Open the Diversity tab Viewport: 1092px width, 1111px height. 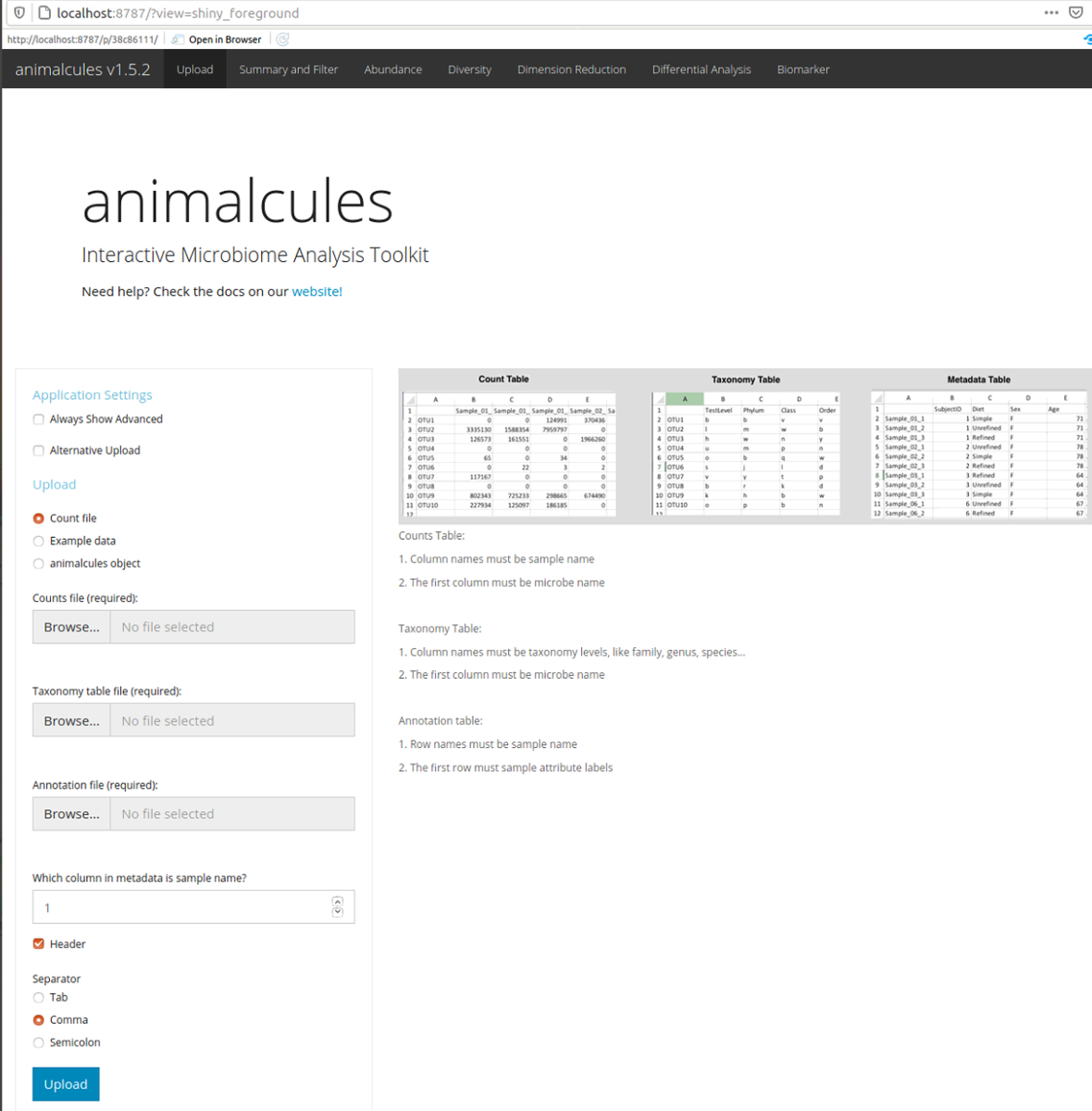coord(469,69)
